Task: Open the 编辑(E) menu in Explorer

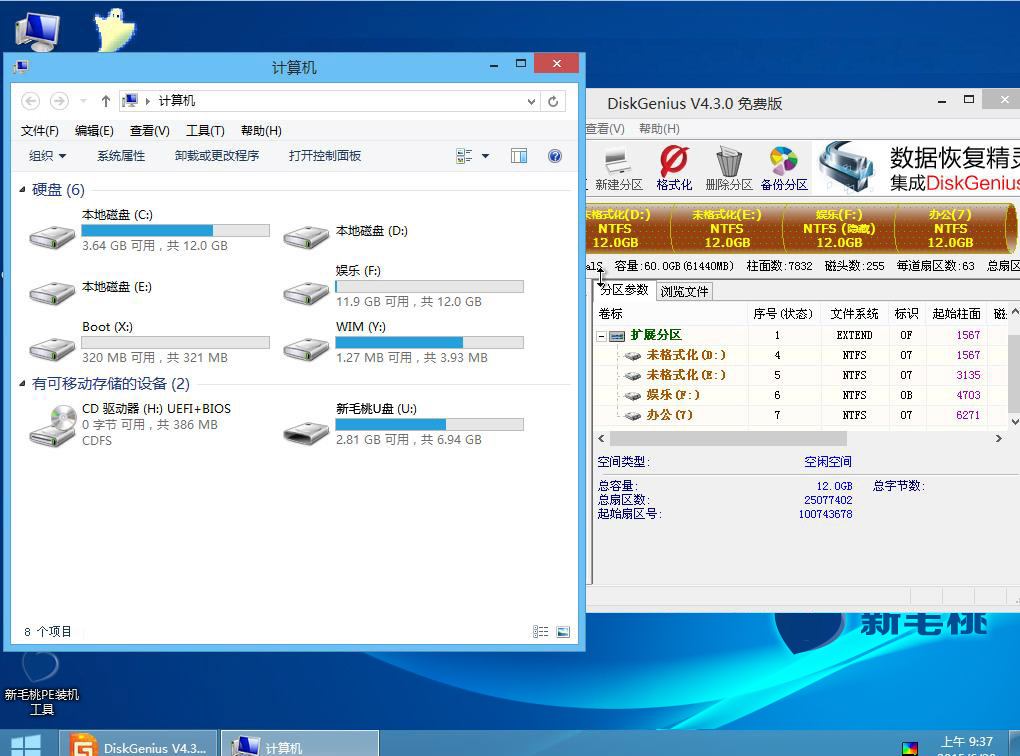Action: 94,131
